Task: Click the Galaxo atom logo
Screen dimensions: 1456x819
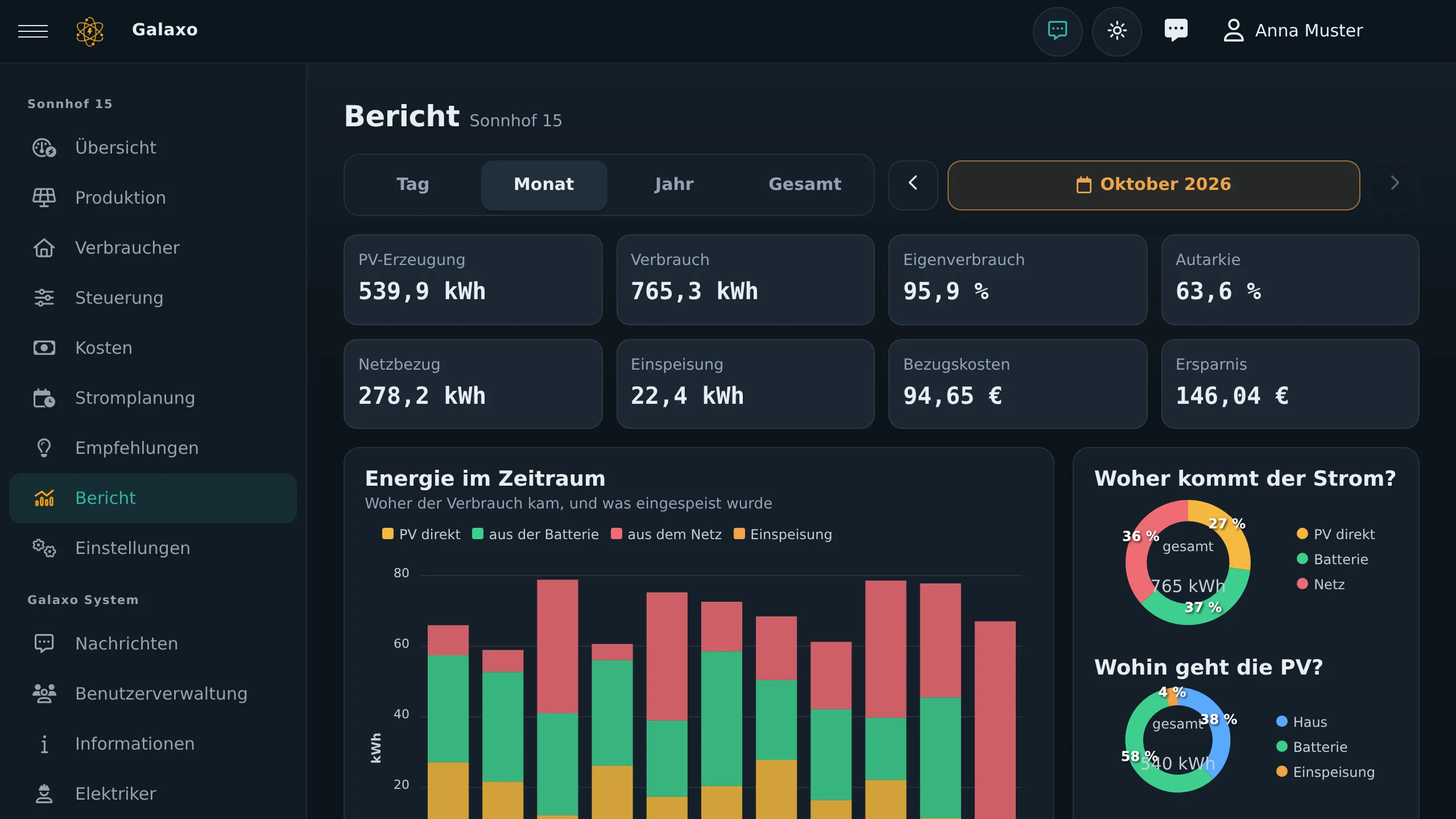Action: 90,31
